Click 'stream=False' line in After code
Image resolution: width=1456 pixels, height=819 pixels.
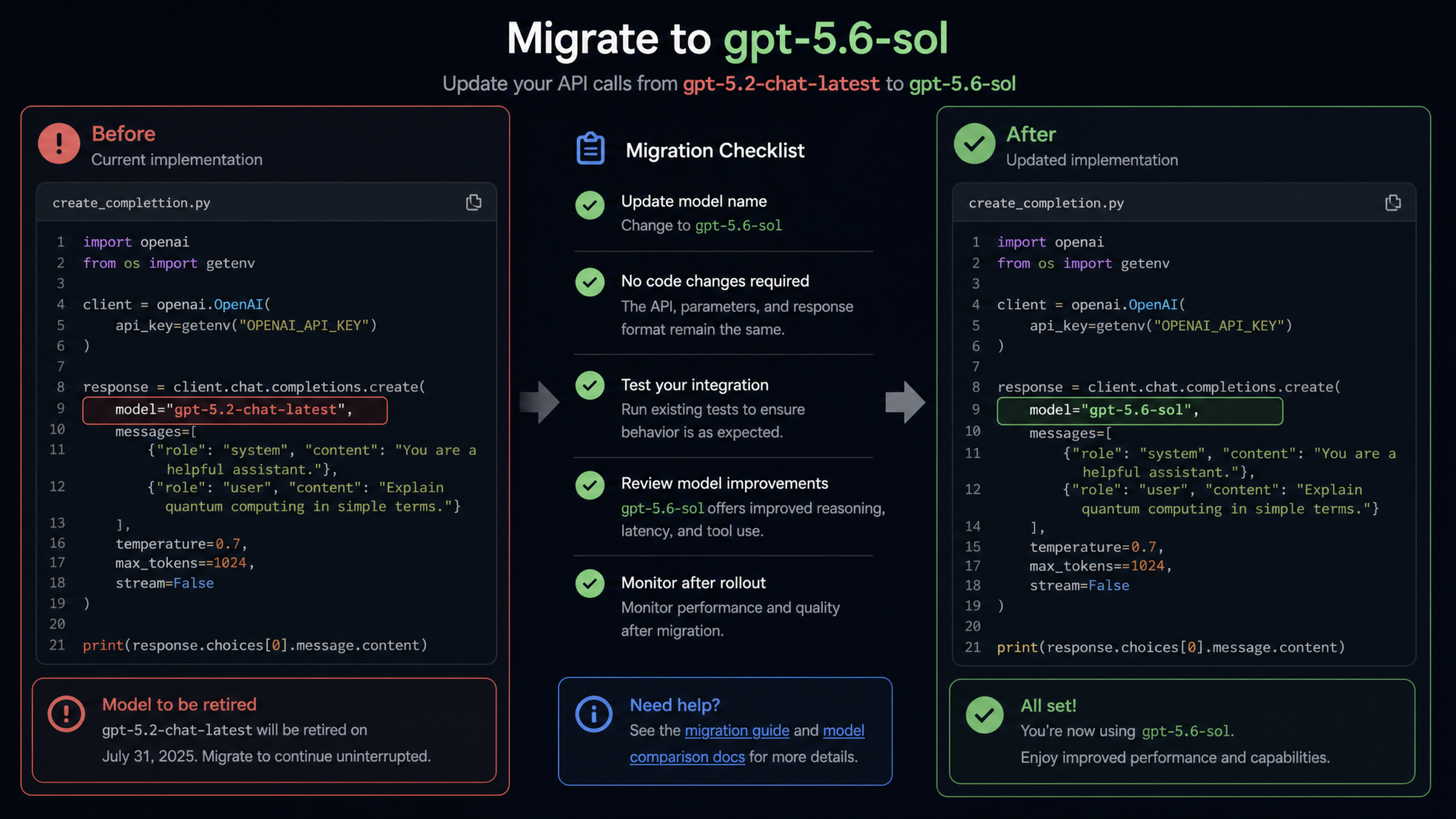tap(1079, 586)
